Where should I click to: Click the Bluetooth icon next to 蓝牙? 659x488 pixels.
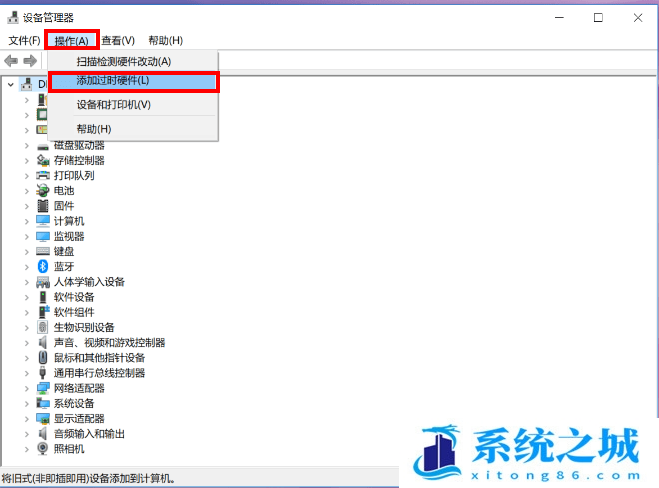pyautogui.click(x=43, y=266)
